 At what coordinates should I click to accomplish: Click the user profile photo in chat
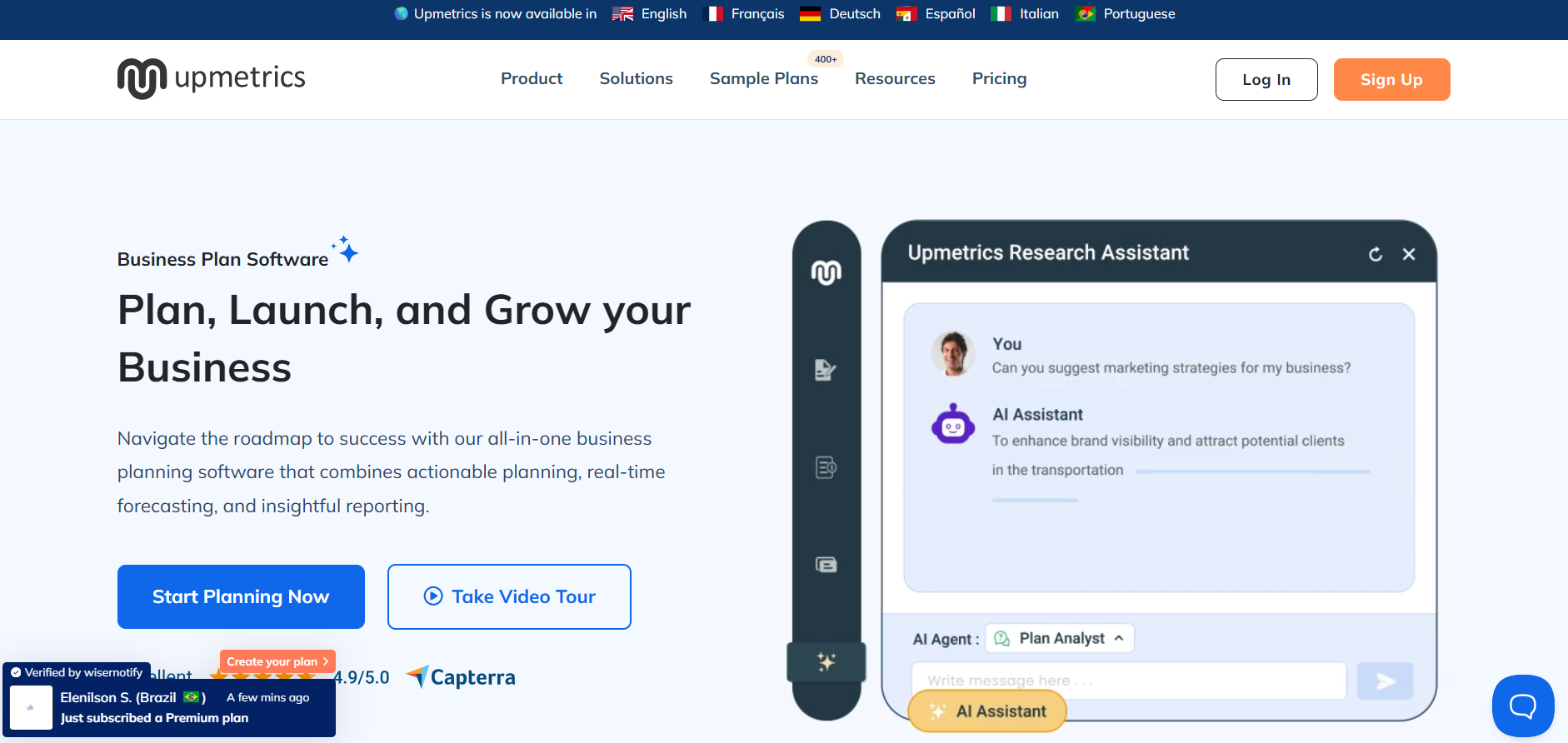pyautogui.click(x=953, y=353)
